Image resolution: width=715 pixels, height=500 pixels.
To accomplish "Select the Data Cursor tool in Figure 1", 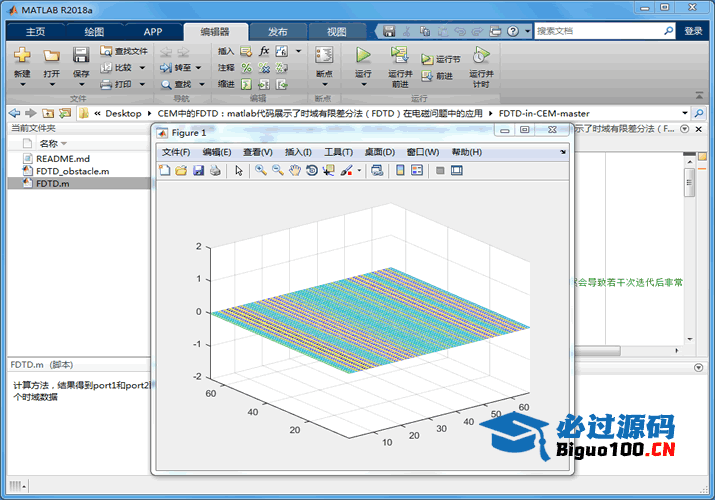I will coord(329,170).
